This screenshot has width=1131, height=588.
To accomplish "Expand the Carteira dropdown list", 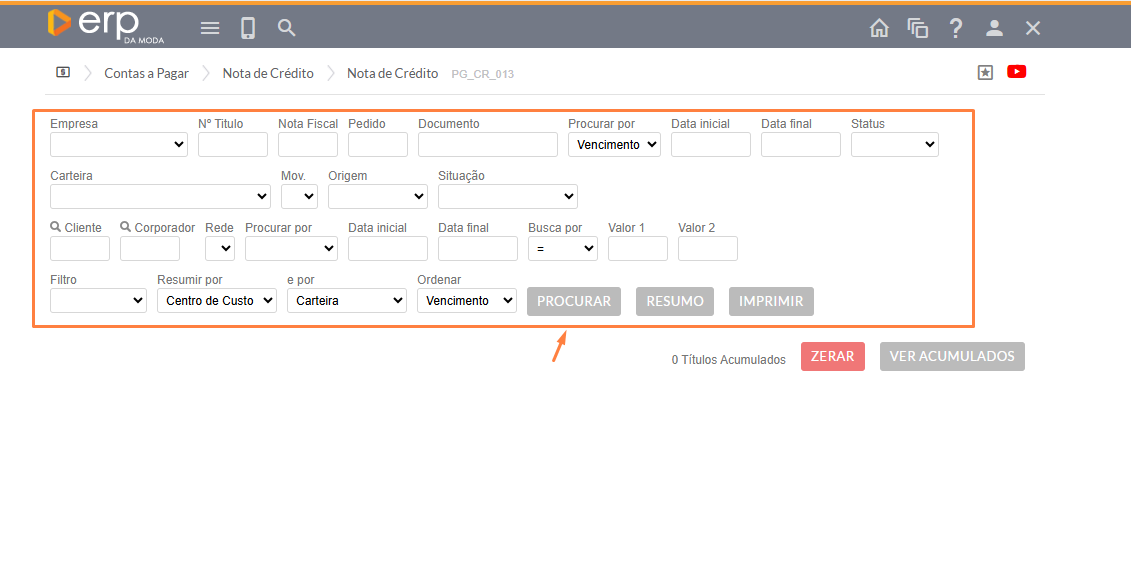I will pyautogui.click(x=160, y=197).
